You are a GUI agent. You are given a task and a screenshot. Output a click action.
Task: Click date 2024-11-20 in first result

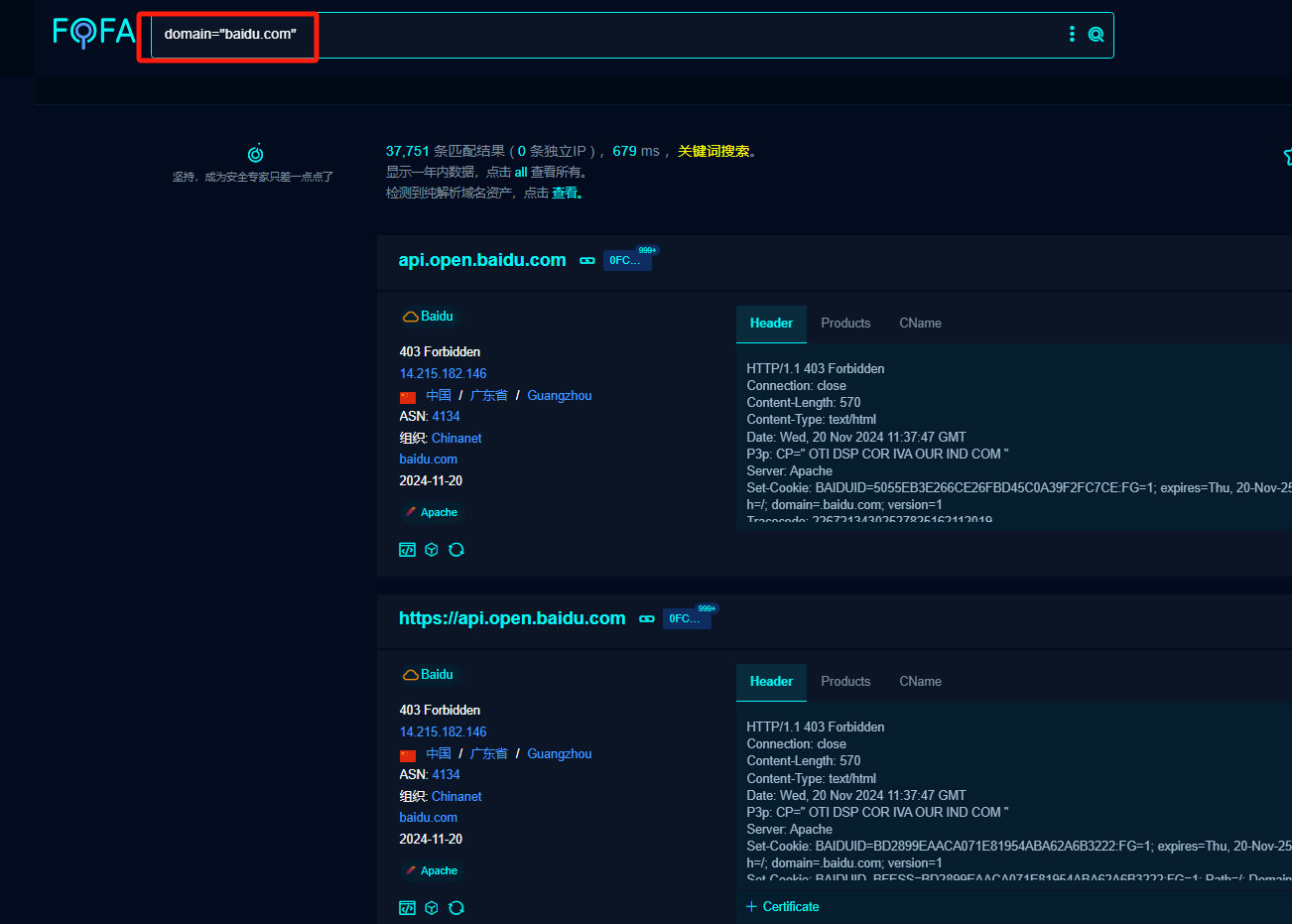coord(431,480)
